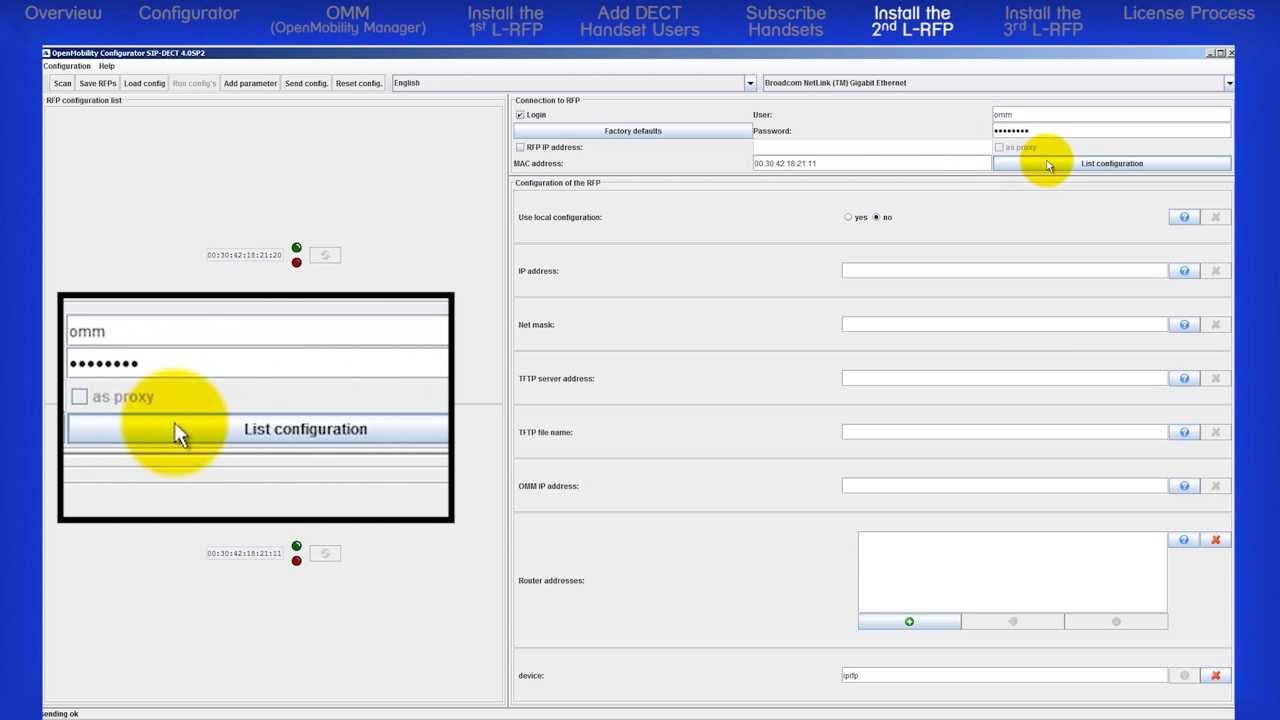Image resolution: width=1280 pixels, height=720 pixels.
Task: Click into the Net mask input
Action: [x=1004, y=325]
